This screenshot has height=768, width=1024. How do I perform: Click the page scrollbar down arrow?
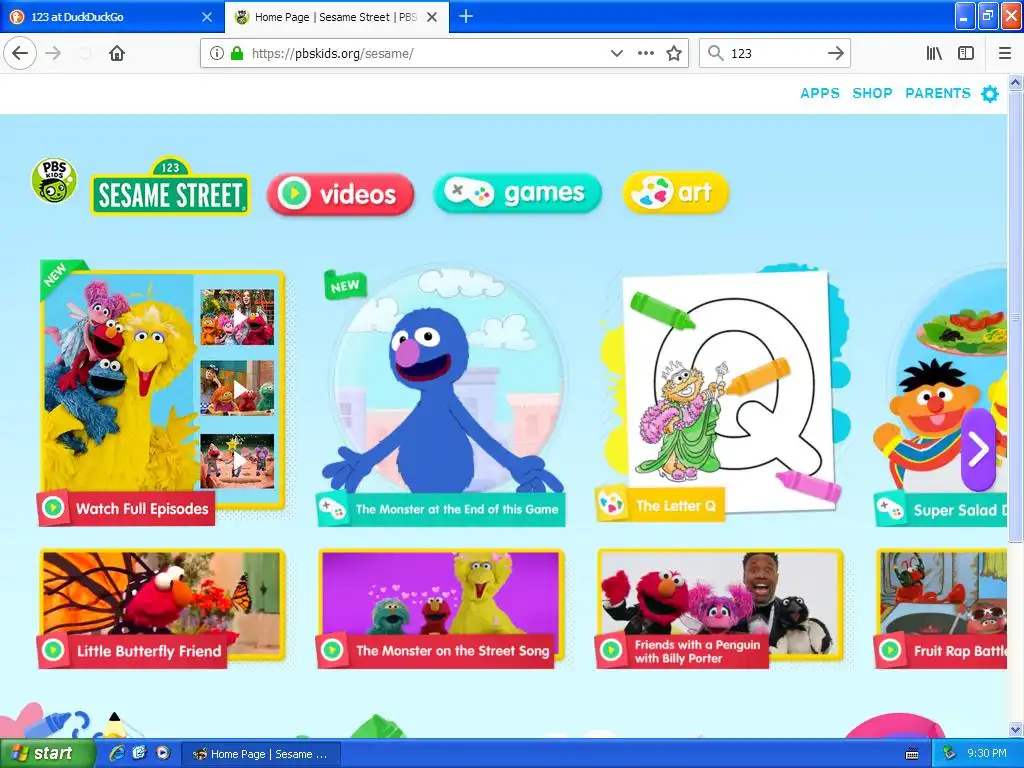coord(1016,729)
